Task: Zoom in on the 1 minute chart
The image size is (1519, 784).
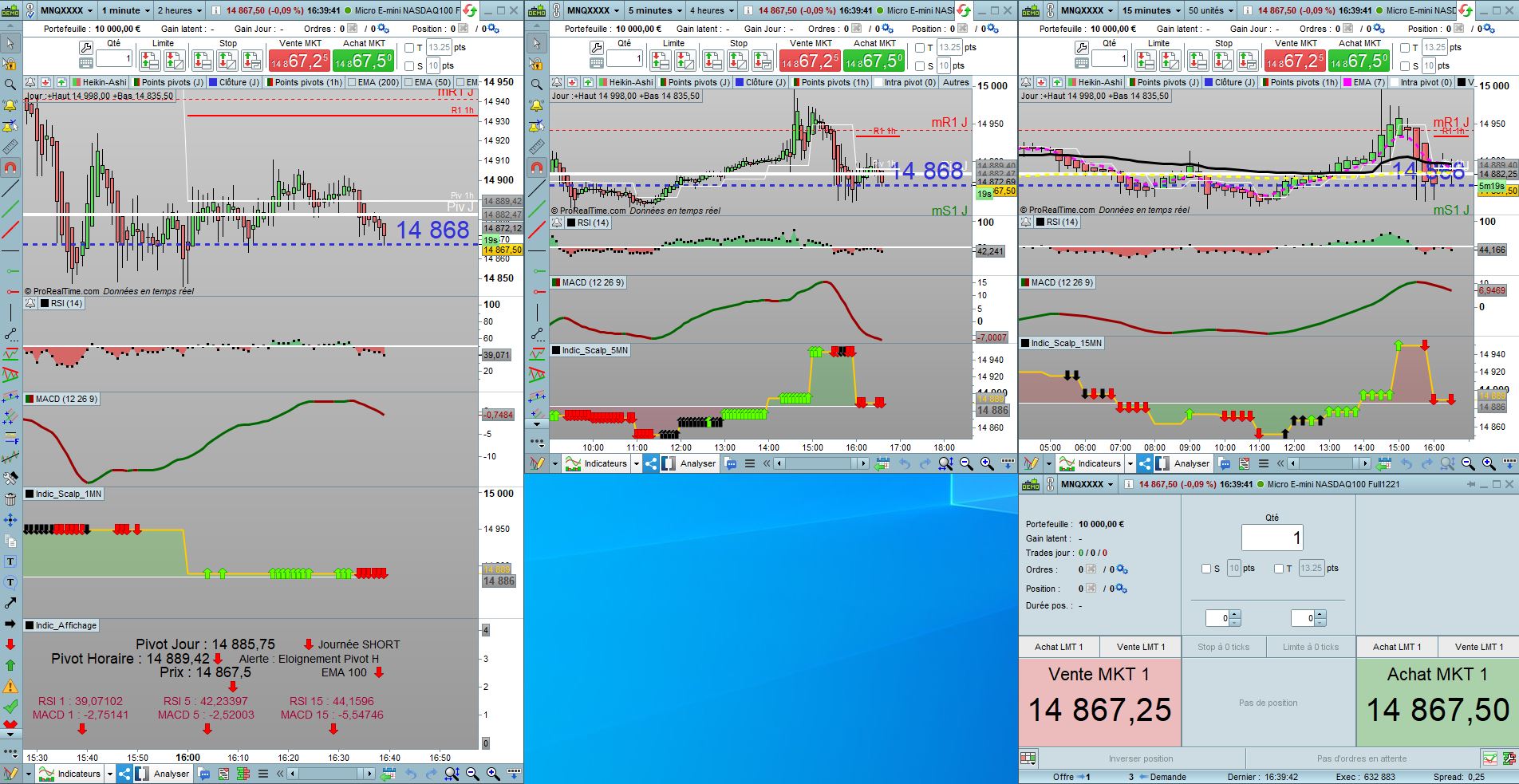Action: point(493,774)
